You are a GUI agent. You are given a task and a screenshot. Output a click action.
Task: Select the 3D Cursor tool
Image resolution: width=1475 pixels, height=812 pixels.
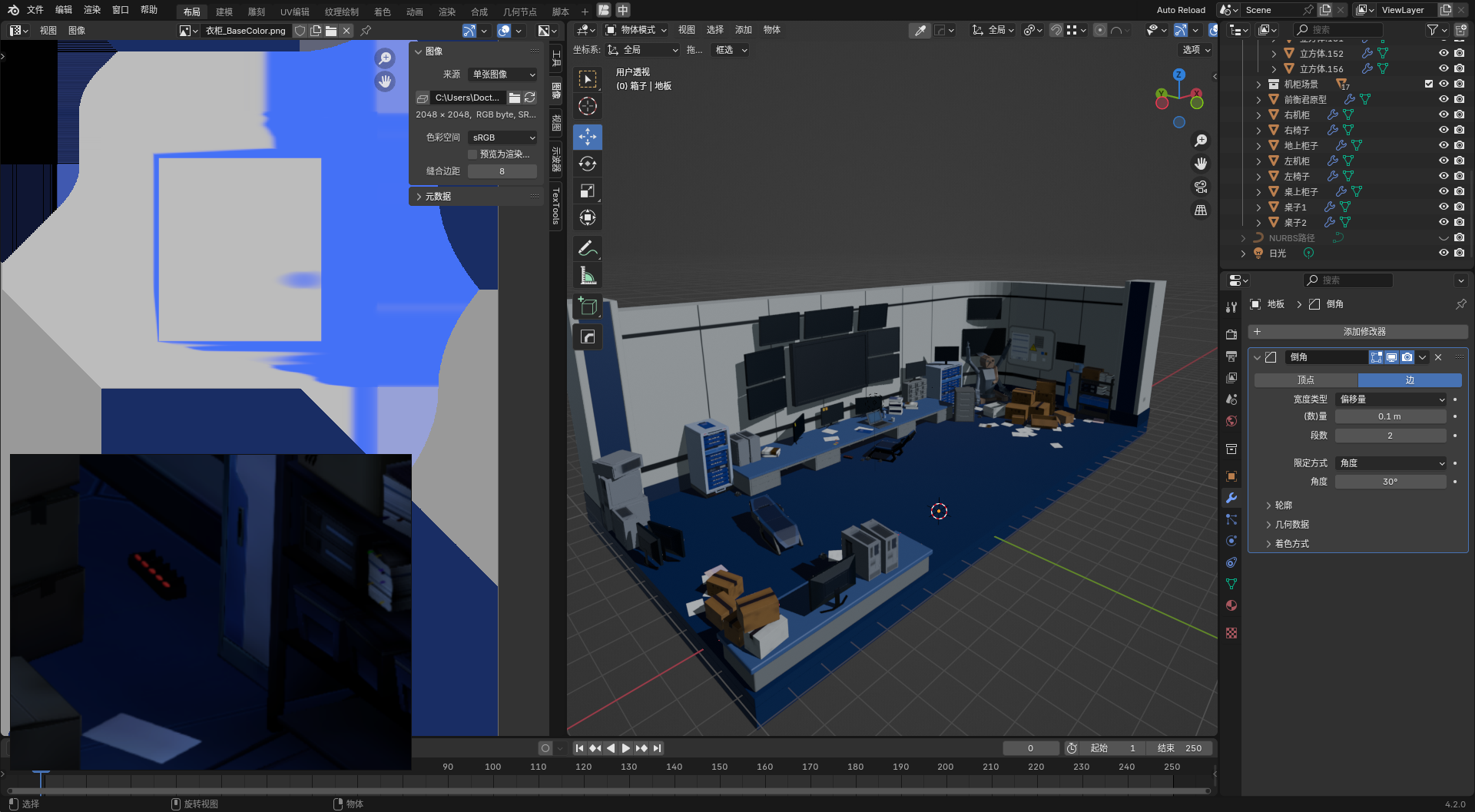pos(588,106)
